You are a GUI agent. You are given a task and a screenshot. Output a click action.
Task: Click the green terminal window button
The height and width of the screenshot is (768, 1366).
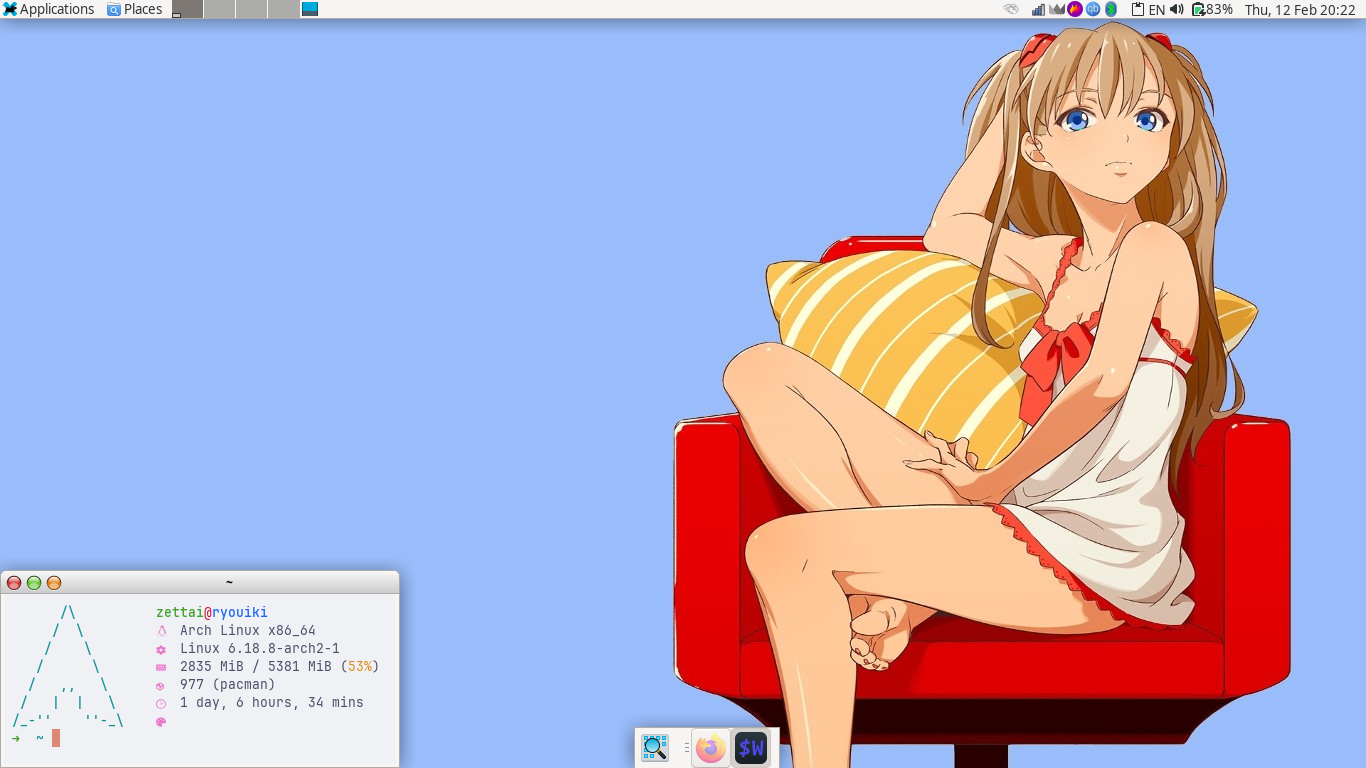point(34,582)
